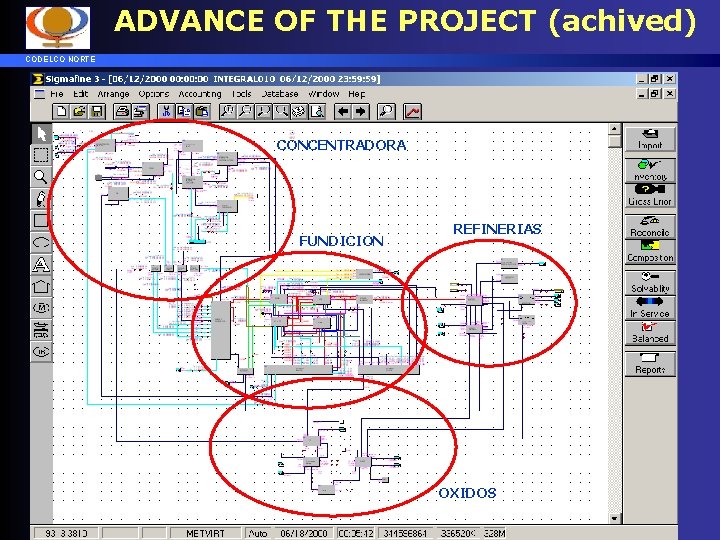The image size is (720, 540).
Task: Click the In Service button
Action: tap(650, 308)
